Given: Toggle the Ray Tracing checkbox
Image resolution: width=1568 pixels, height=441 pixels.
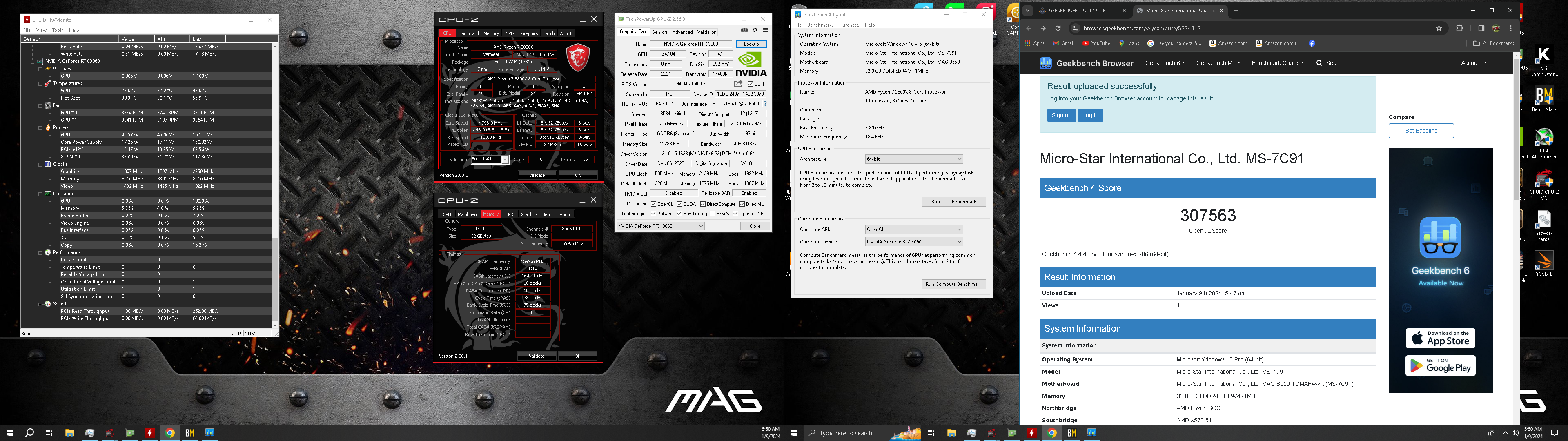Looking at the screenshot, I should pos(679,214).
